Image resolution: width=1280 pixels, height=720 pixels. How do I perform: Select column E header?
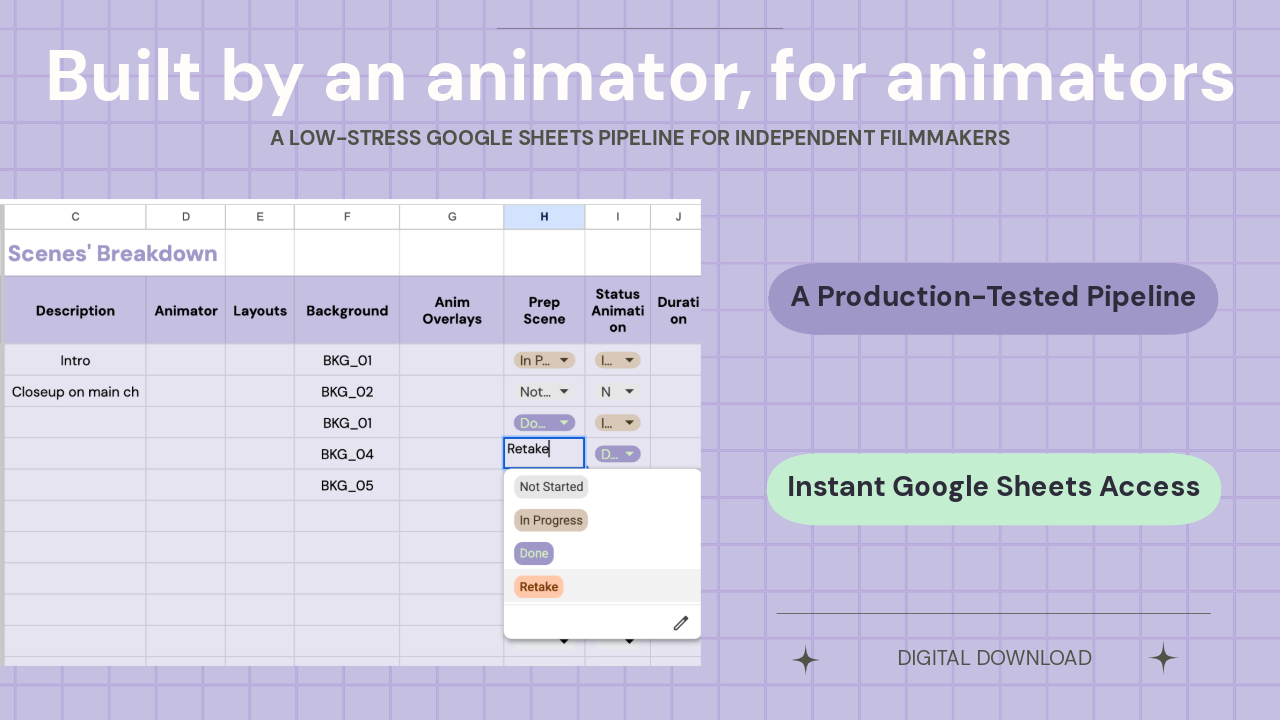click(260, 217)
